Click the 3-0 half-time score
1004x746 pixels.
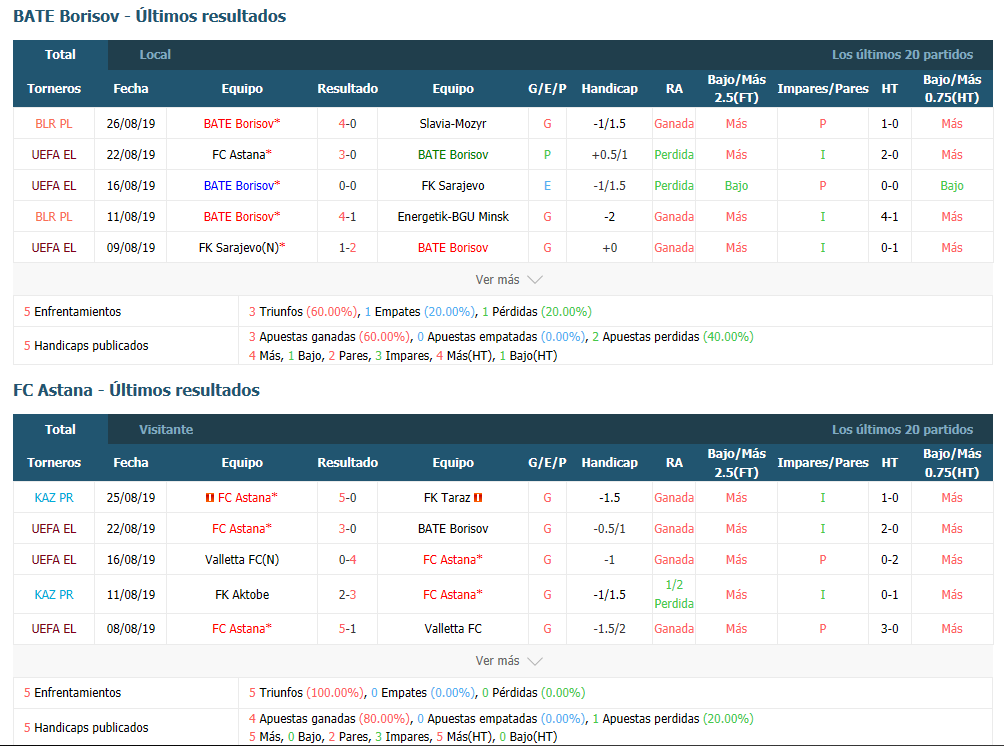(889, 629)
